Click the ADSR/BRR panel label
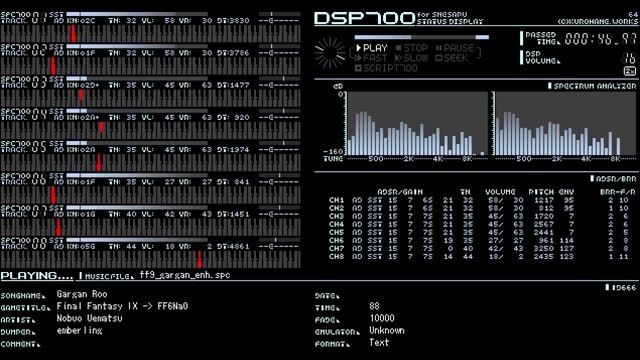The width and height of the screenshot is (640, 360). 613,178
